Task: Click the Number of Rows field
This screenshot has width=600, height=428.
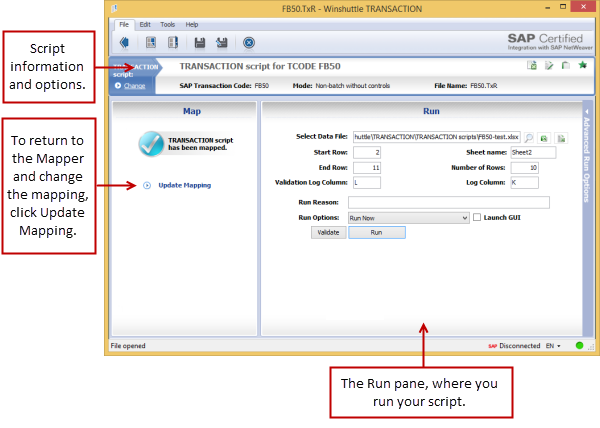Action: [525, 168]
